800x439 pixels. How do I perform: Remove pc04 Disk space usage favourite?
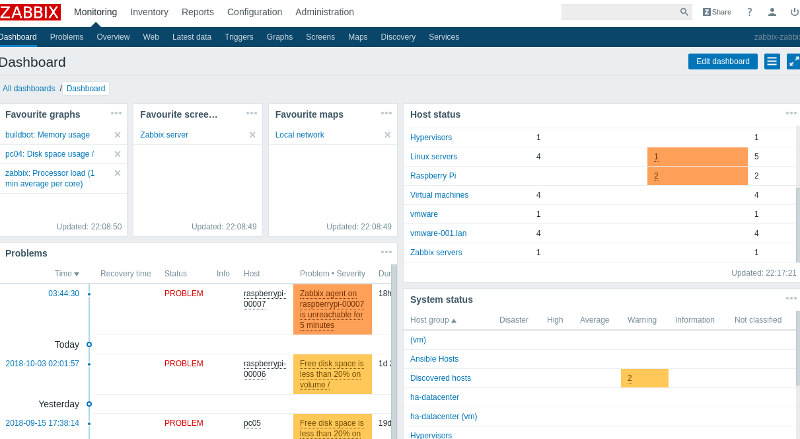coord(117,154)
